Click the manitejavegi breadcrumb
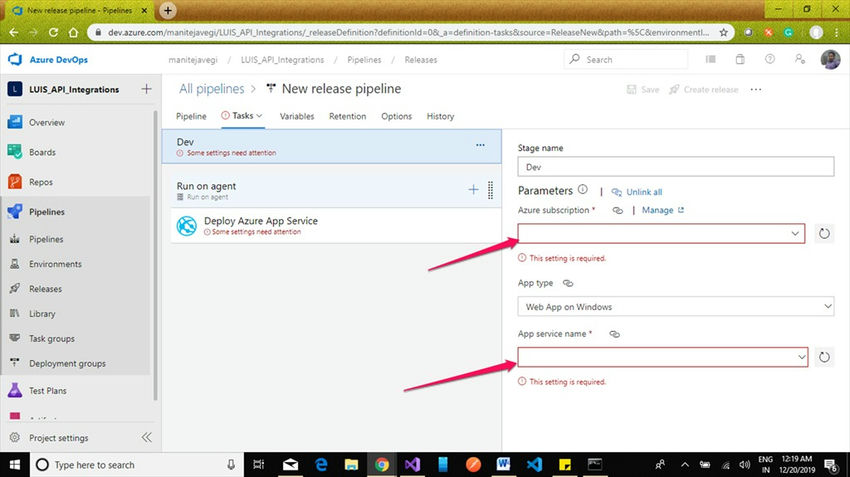This screenshot has height=477, width=850. 193,60
